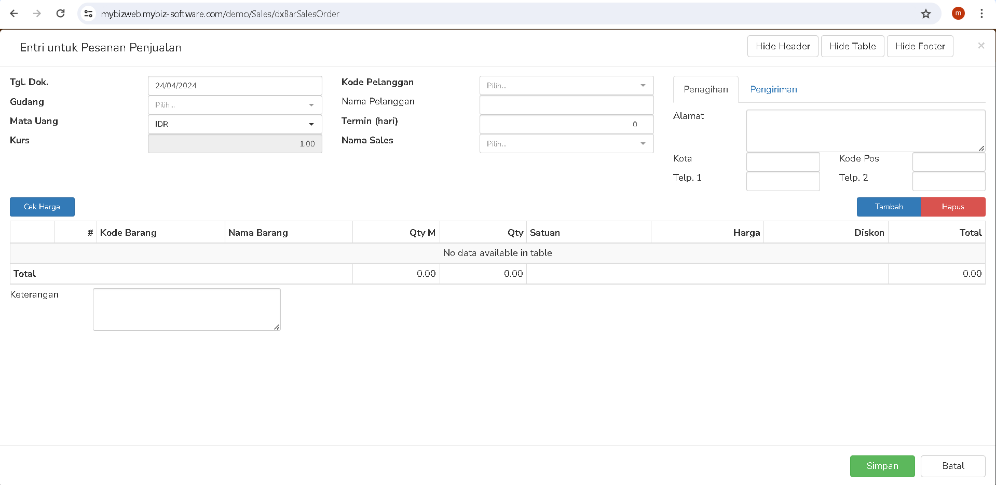Screen dimensions: 996x485
Task: Click the Satuan column header
Action: tap(589, 233)
